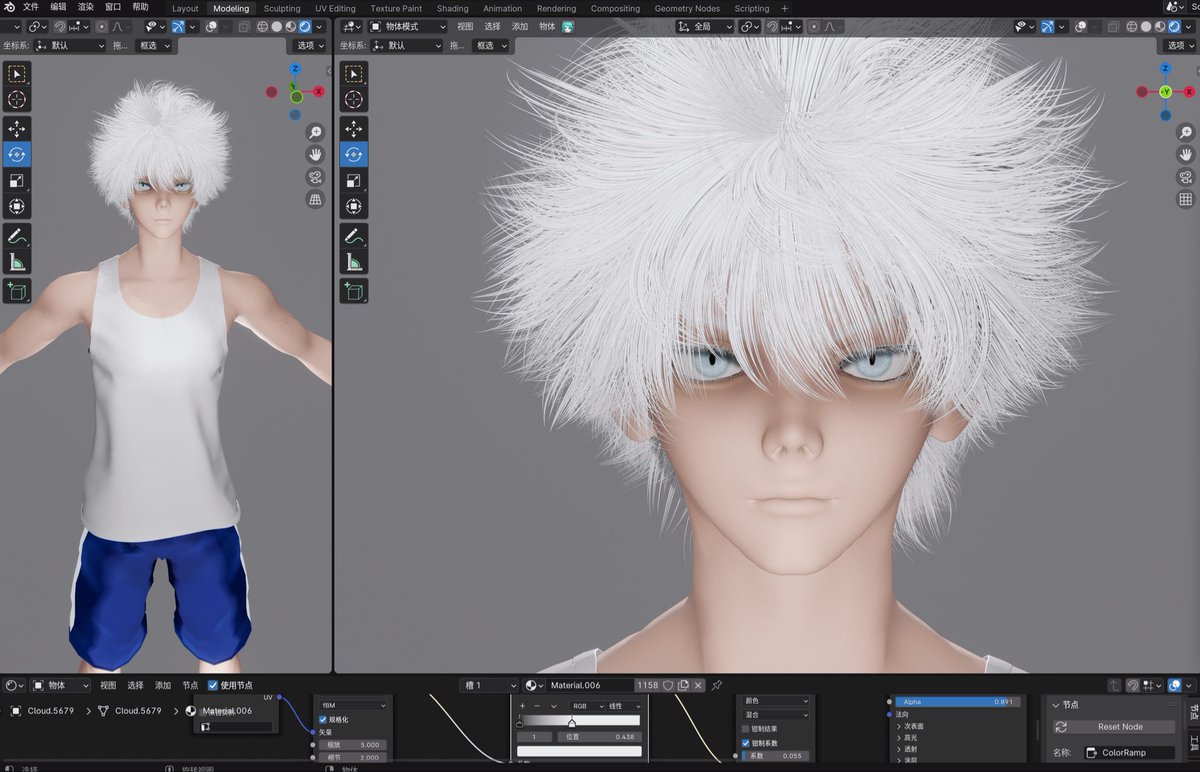
Task: Toggle the 钳制系数 checkbox
Action: pos(746,743)
